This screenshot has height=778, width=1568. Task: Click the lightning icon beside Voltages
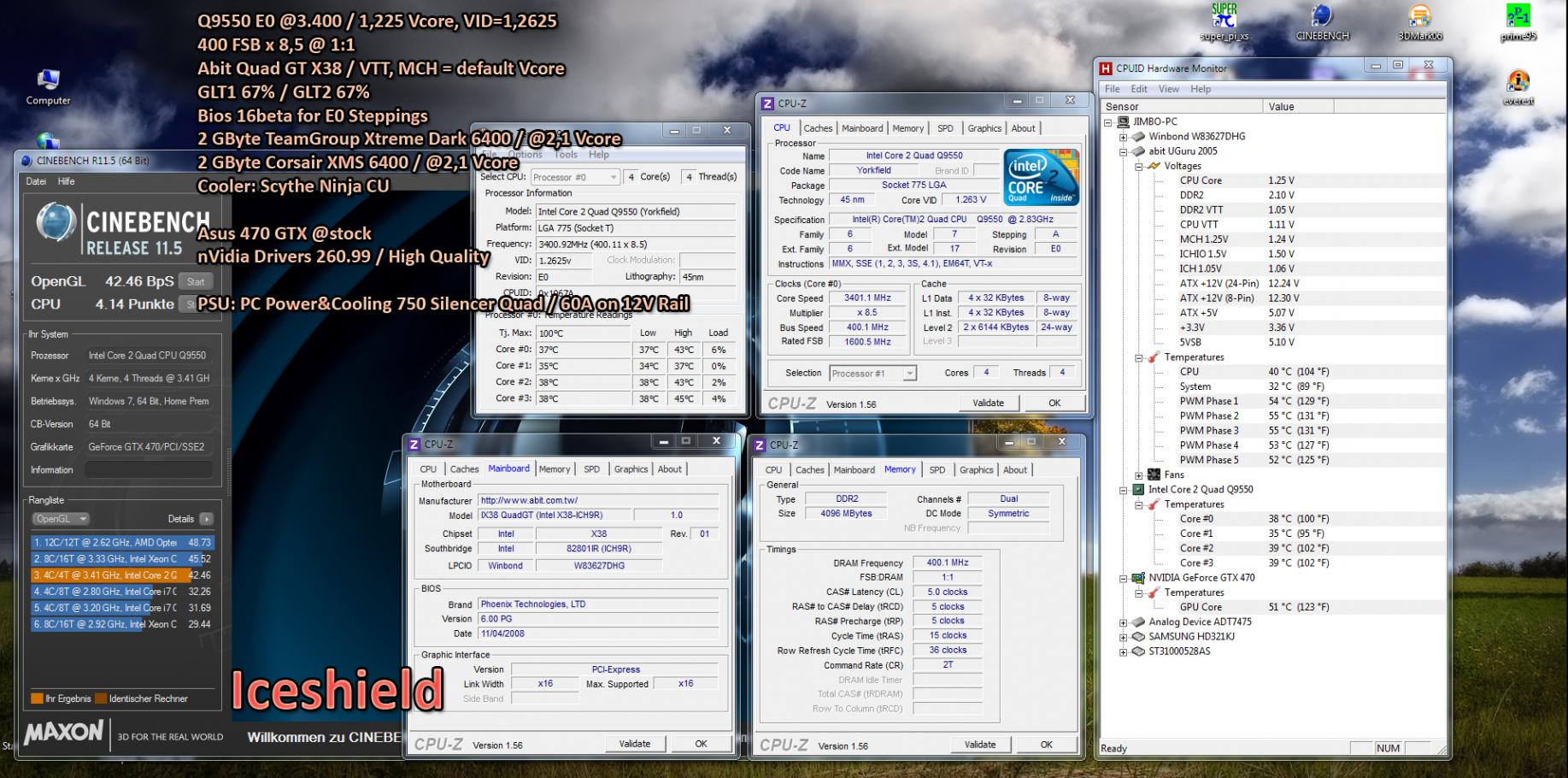point(1154,166)
